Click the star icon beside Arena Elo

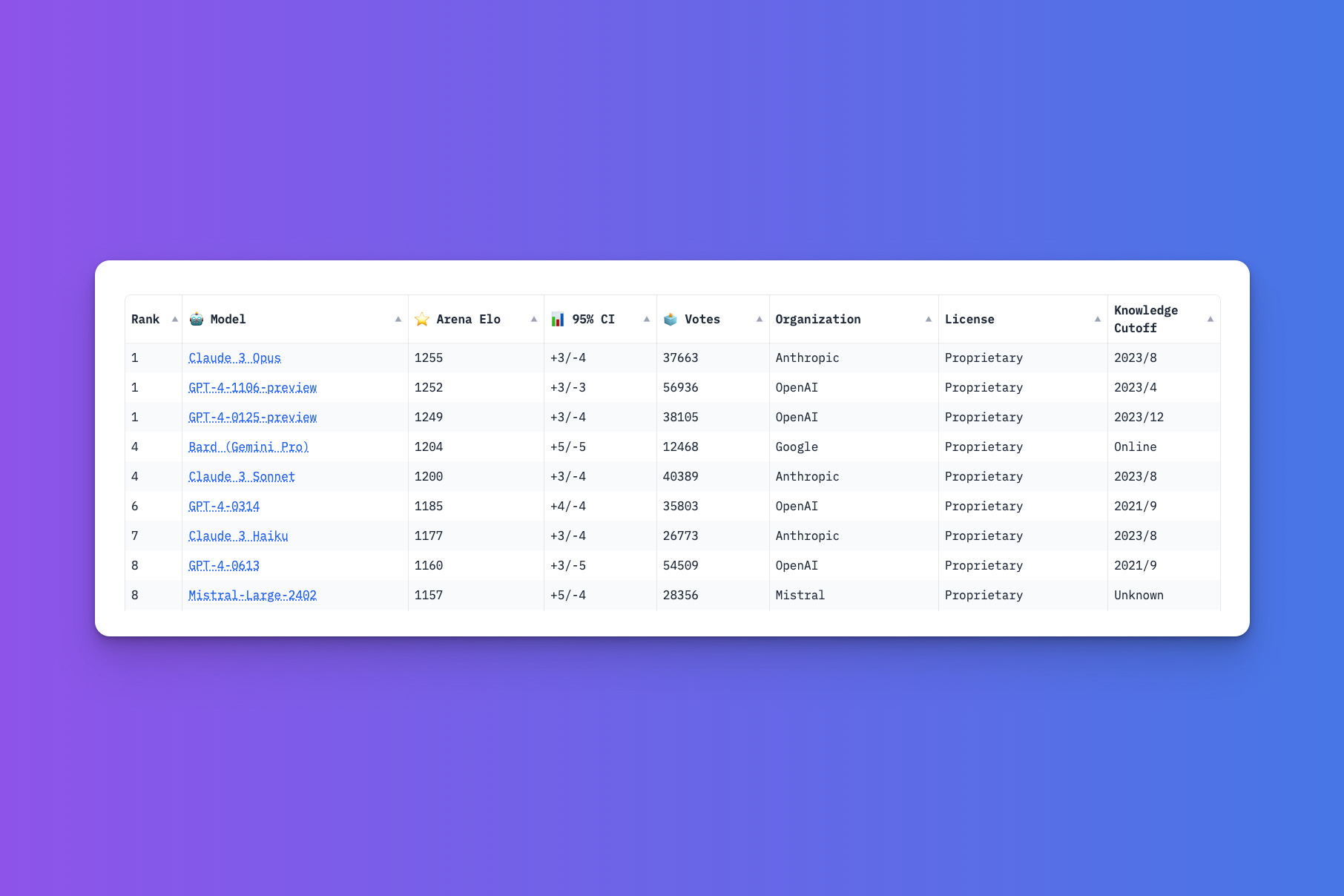click(422, 319)
